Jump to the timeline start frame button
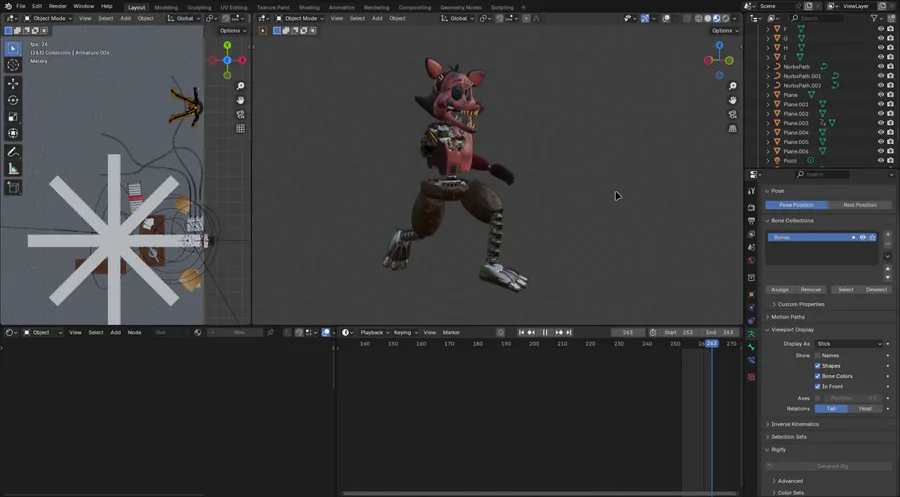 [521, 332]
